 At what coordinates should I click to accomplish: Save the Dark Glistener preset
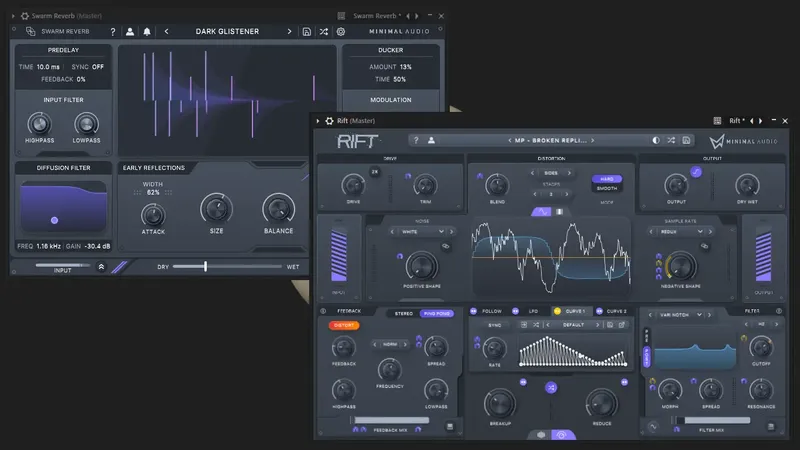[x=307, y=32]
